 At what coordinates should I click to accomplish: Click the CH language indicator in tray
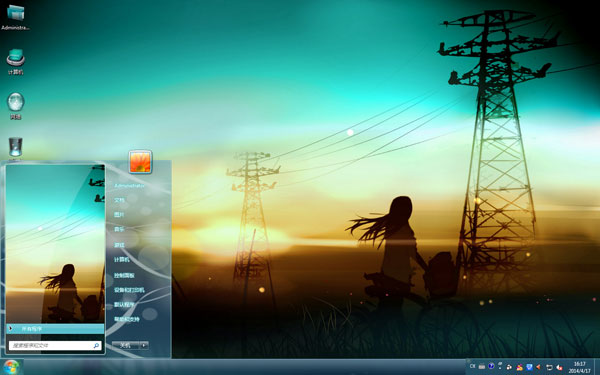point(473,366)
